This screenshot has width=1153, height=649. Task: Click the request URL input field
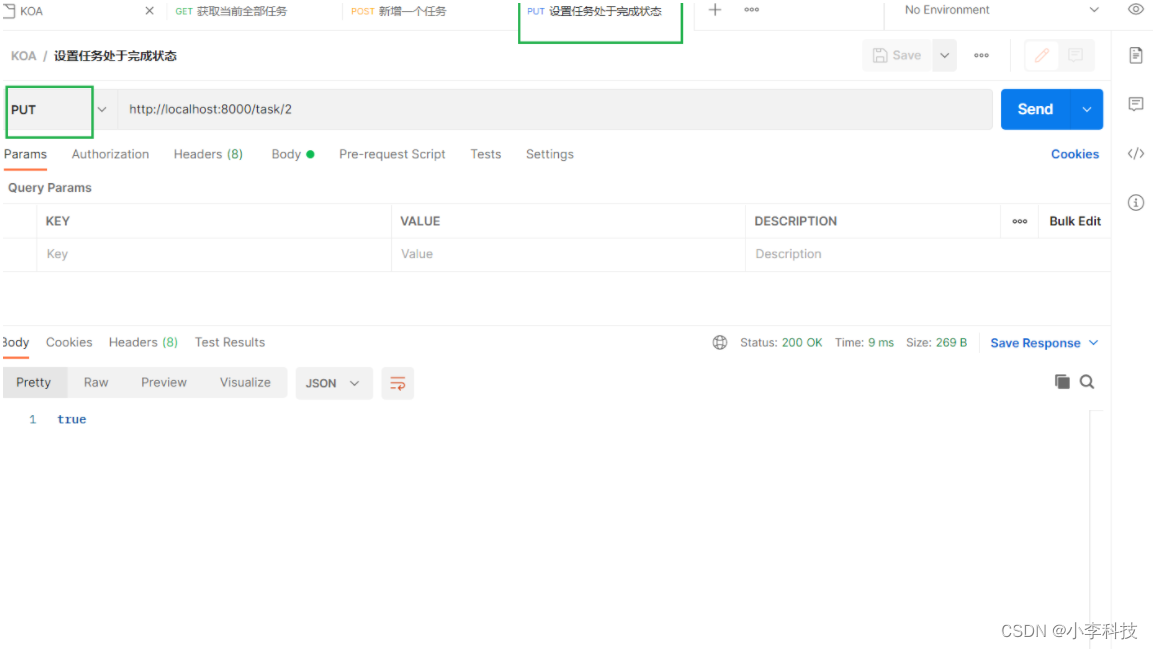click(x=555, y=110)
